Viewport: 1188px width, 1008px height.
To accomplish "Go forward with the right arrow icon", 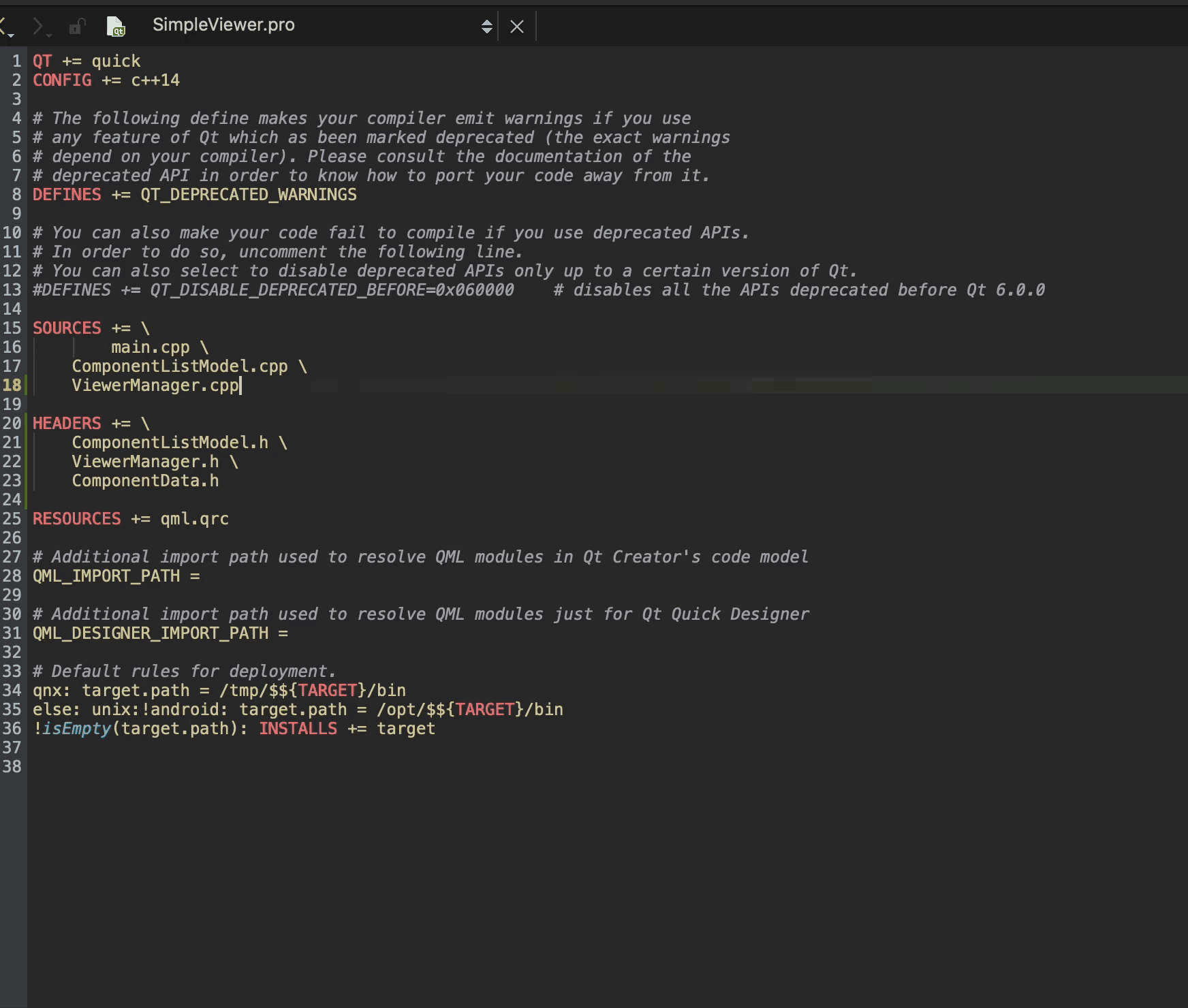I will (41, 27).
